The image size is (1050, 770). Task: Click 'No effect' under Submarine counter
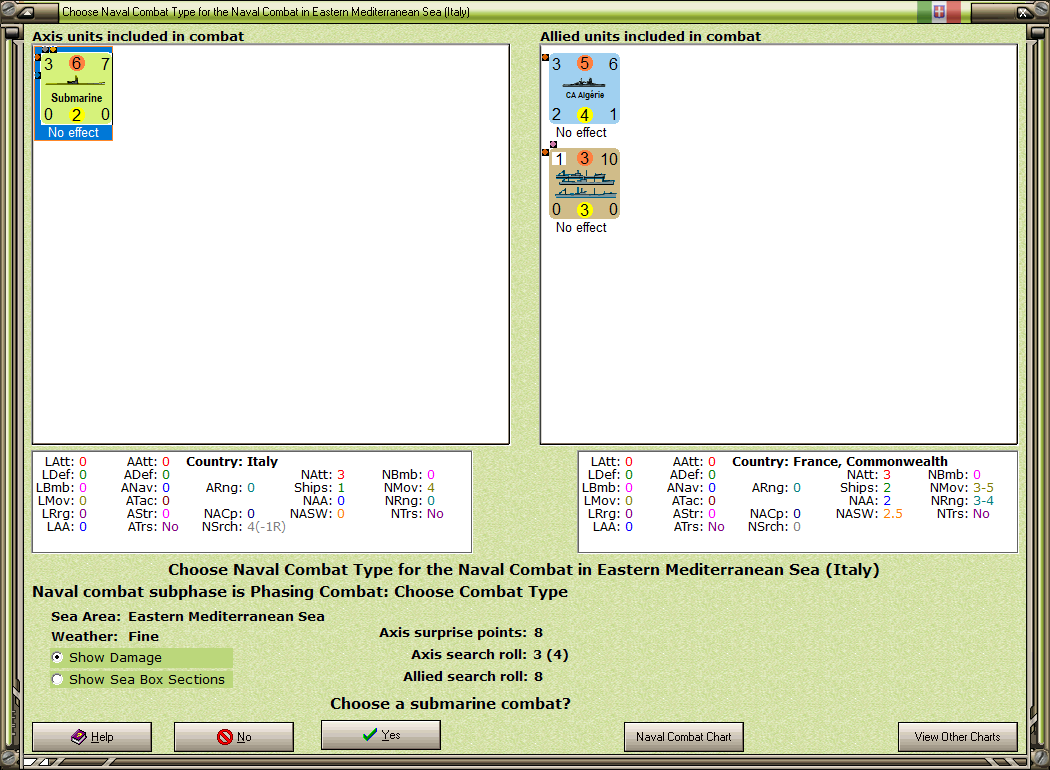tap(73, 133)
